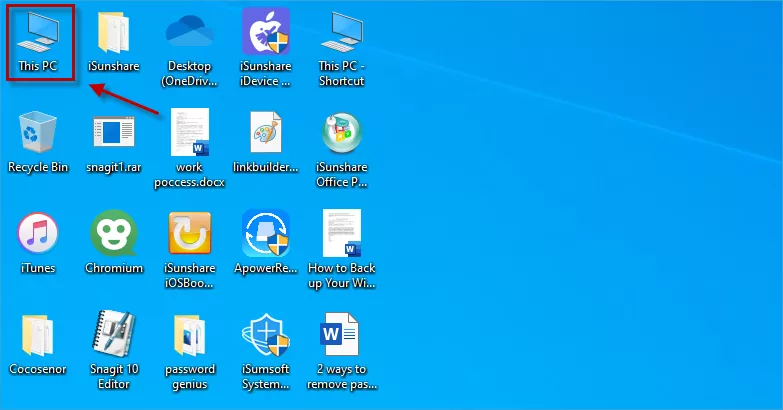
Task: Select the iSunshare folder icon
Action: tap(114, 32)
